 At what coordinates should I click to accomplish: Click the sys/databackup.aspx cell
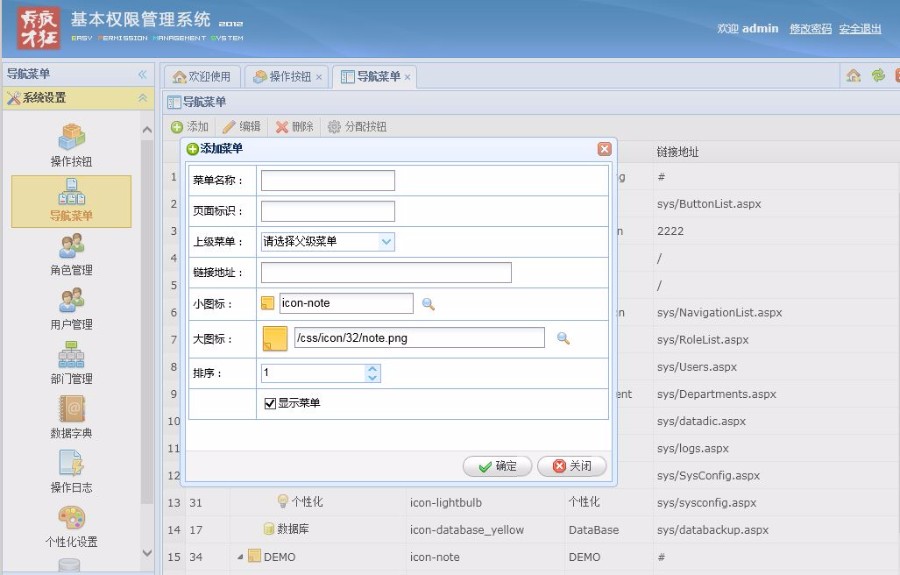(712, 530)
